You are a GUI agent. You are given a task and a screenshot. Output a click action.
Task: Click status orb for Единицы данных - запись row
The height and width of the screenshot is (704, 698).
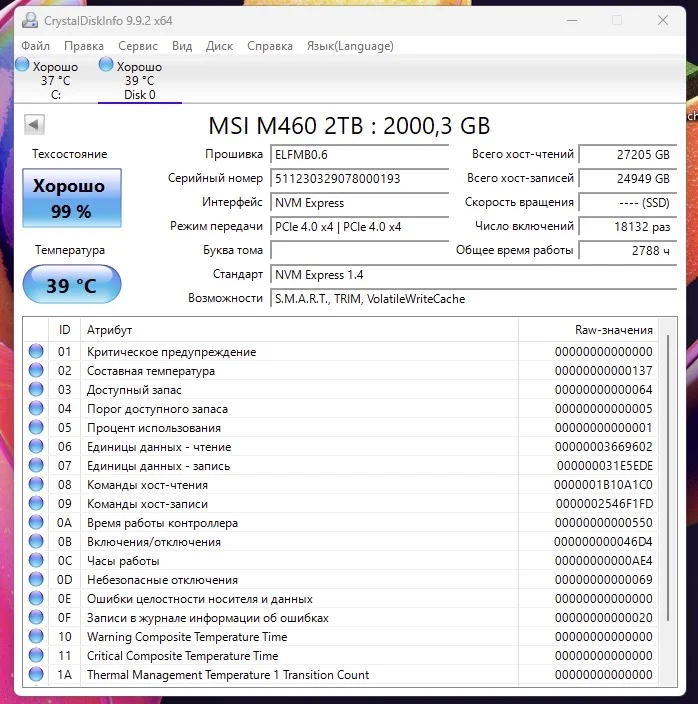point(36,465)
